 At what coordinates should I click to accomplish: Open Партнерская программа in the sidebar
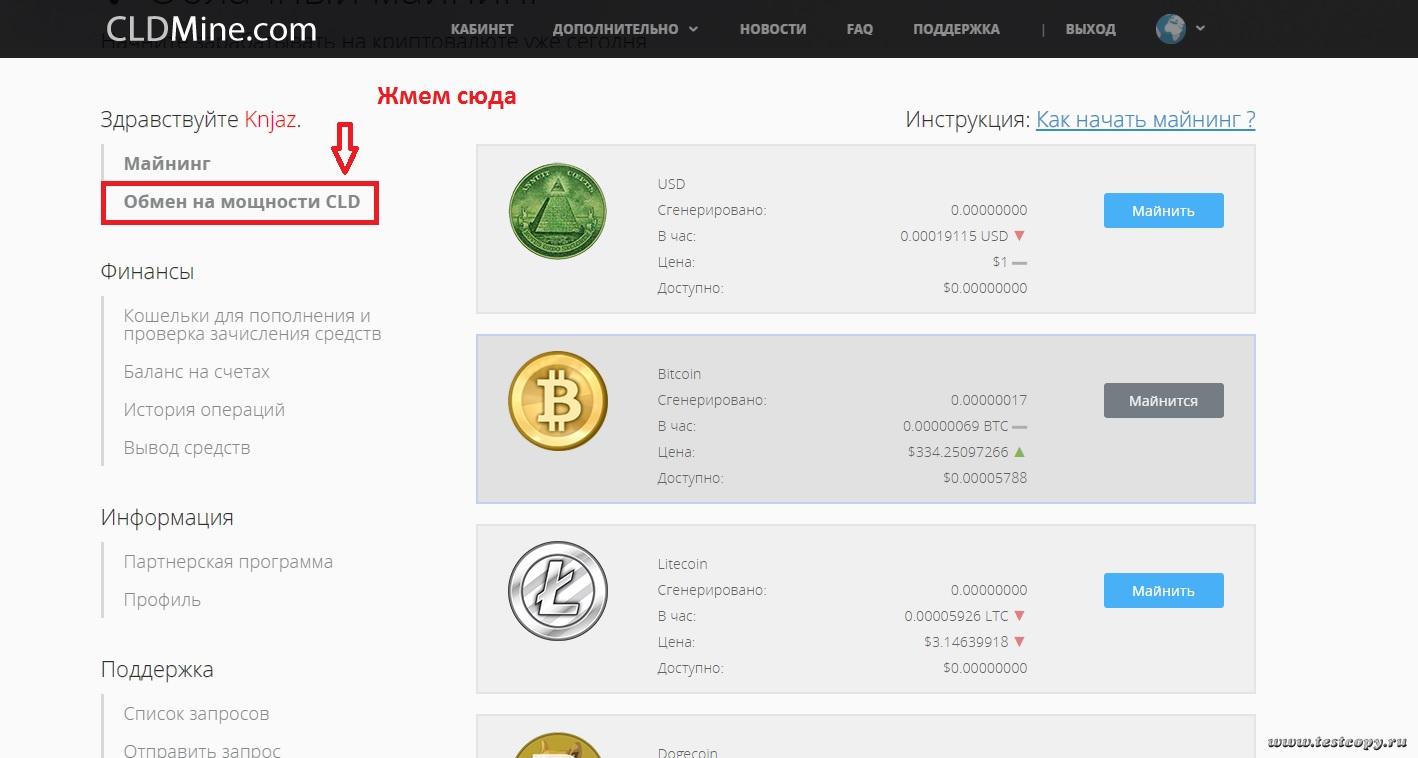(228, 562)
